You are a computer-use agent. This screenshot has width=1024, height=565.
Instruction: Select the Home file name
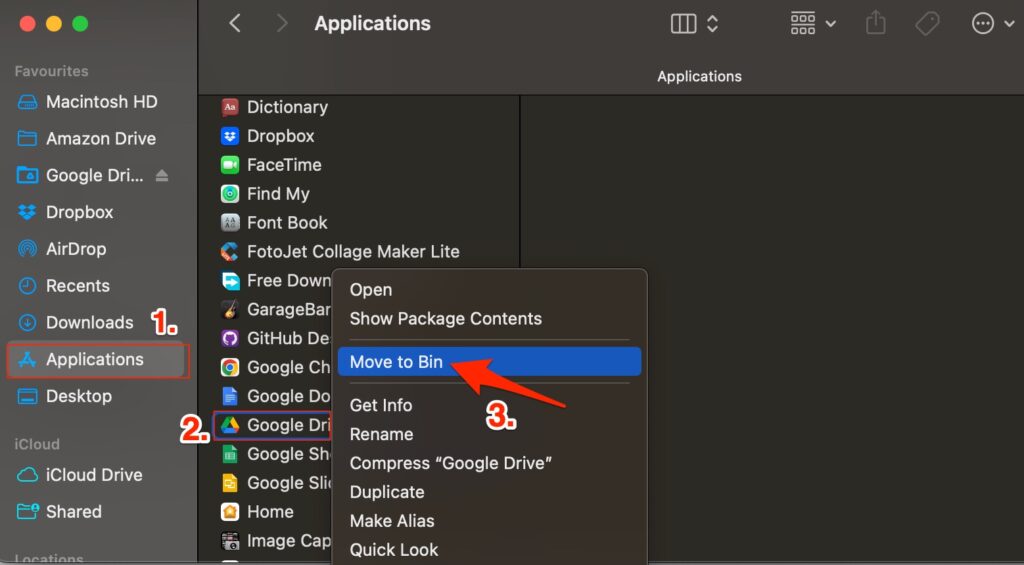click(x=270, y=511)
